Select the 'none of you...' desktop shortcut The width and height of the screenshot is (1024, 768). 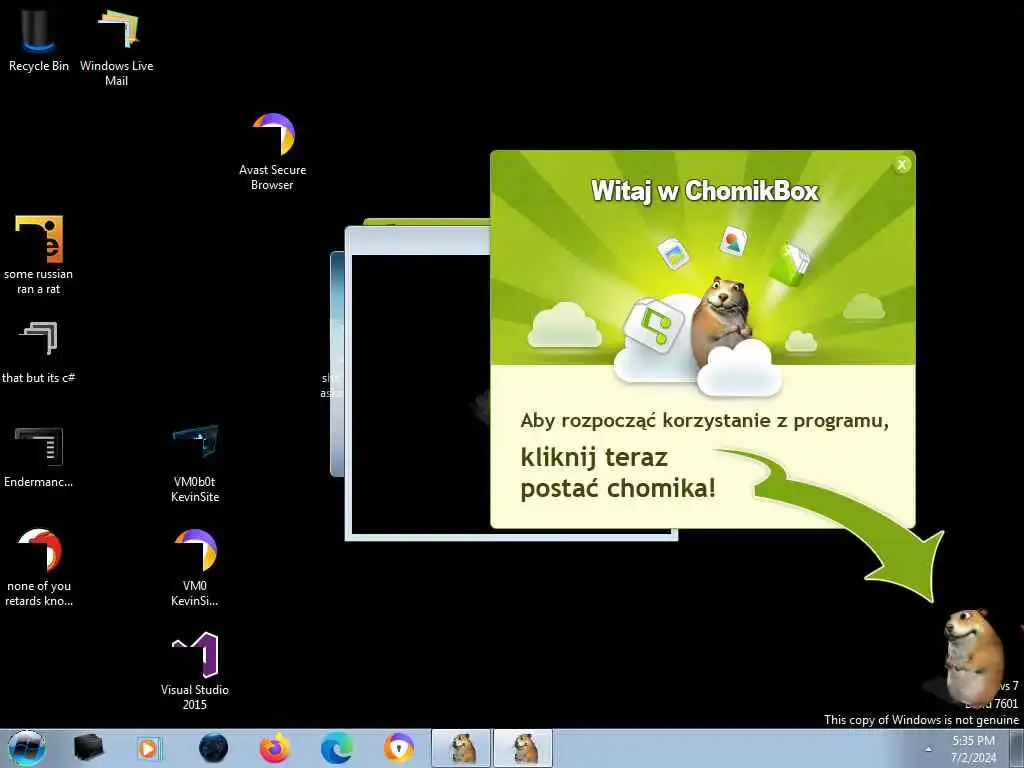coord(39,568)
